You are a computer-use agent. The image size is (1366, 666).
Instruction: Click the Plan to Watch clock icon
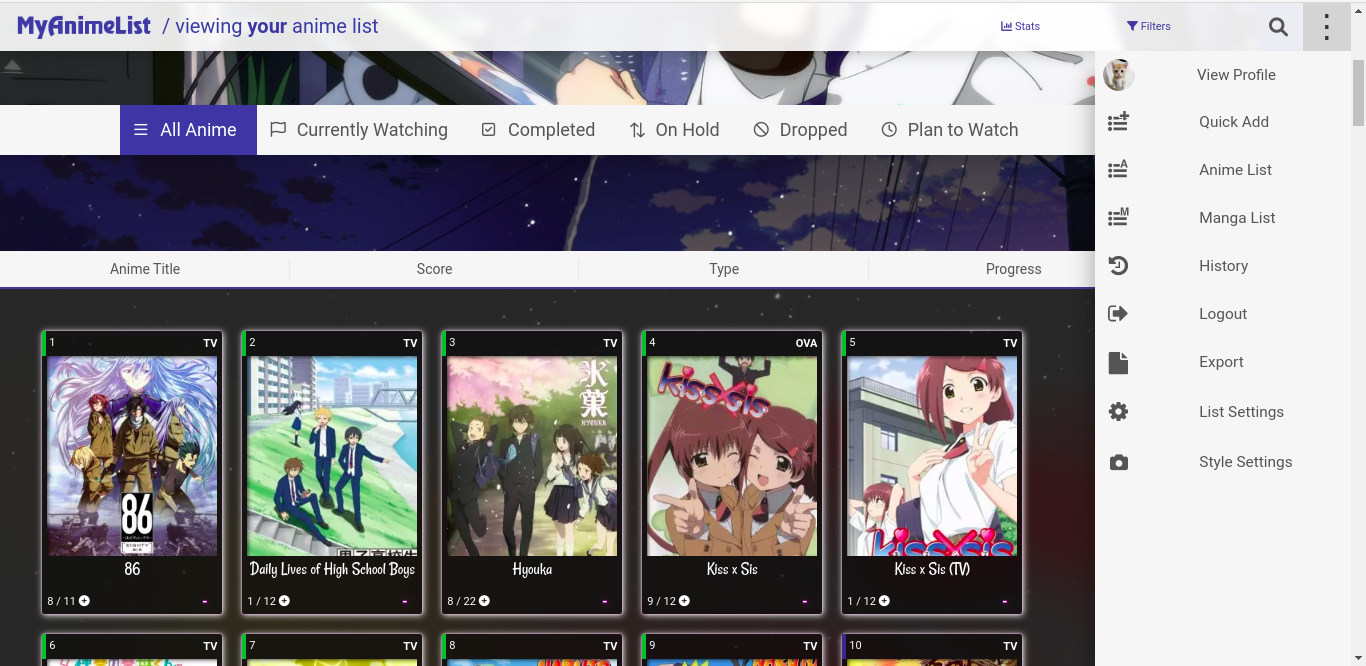(x=889, y=130)
